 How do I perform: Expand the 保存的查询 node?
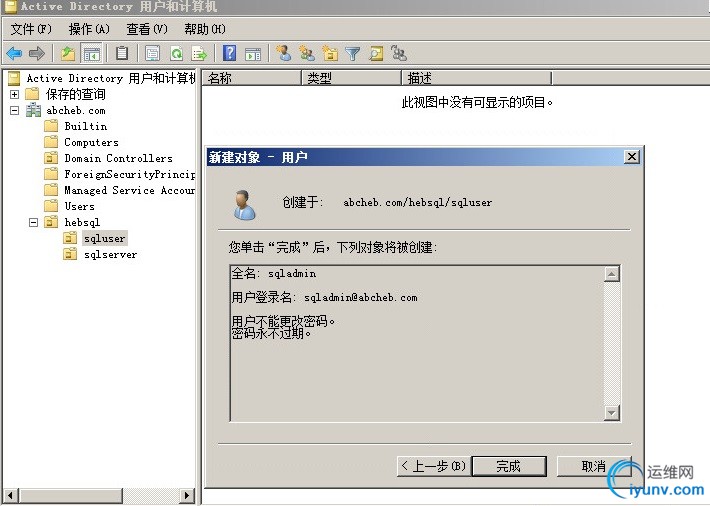[x=14, y=94]
